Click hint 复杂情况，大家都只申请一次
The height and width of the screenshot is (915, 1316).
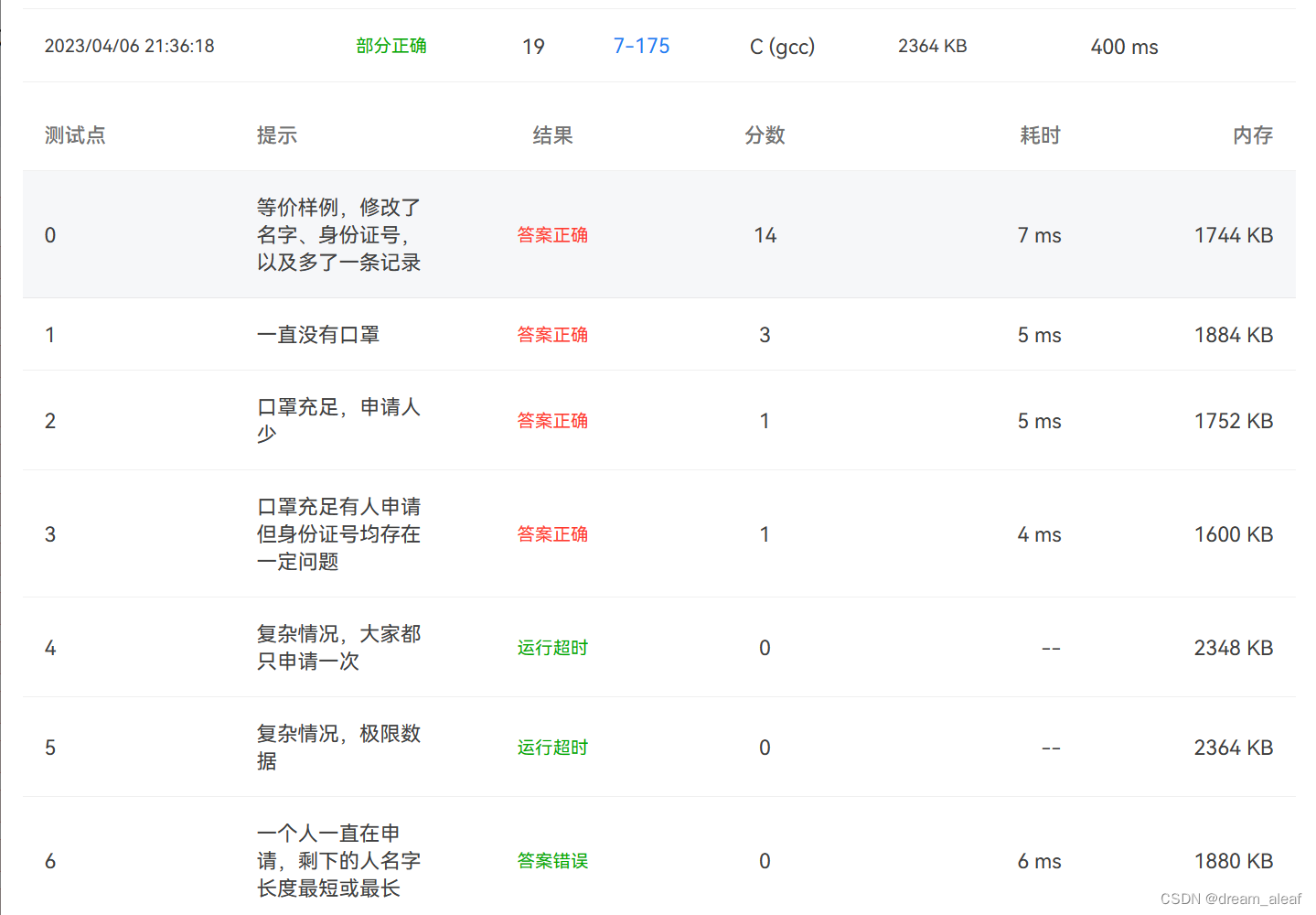[338, 648]
